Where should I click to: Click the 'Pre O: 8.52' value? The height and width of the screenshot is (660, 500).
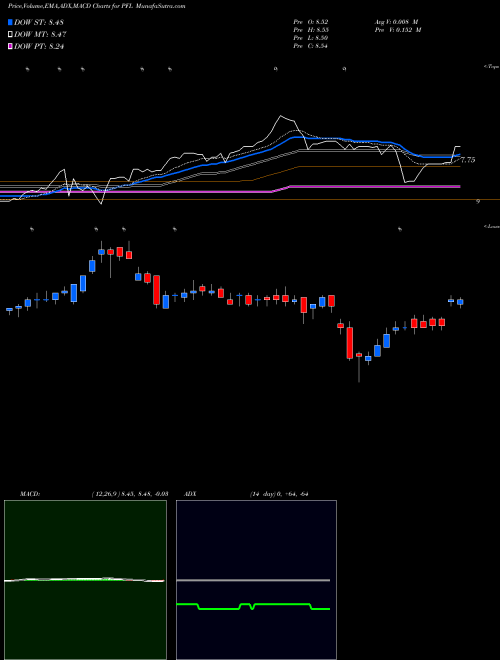point(311,22)
